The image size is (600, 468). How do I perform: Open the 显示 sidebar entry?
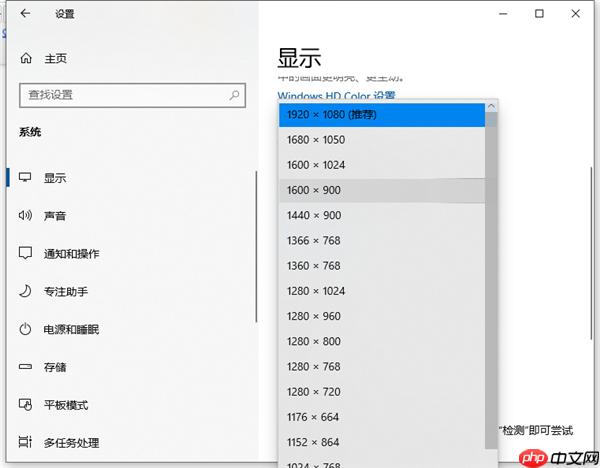coord(55,178)
